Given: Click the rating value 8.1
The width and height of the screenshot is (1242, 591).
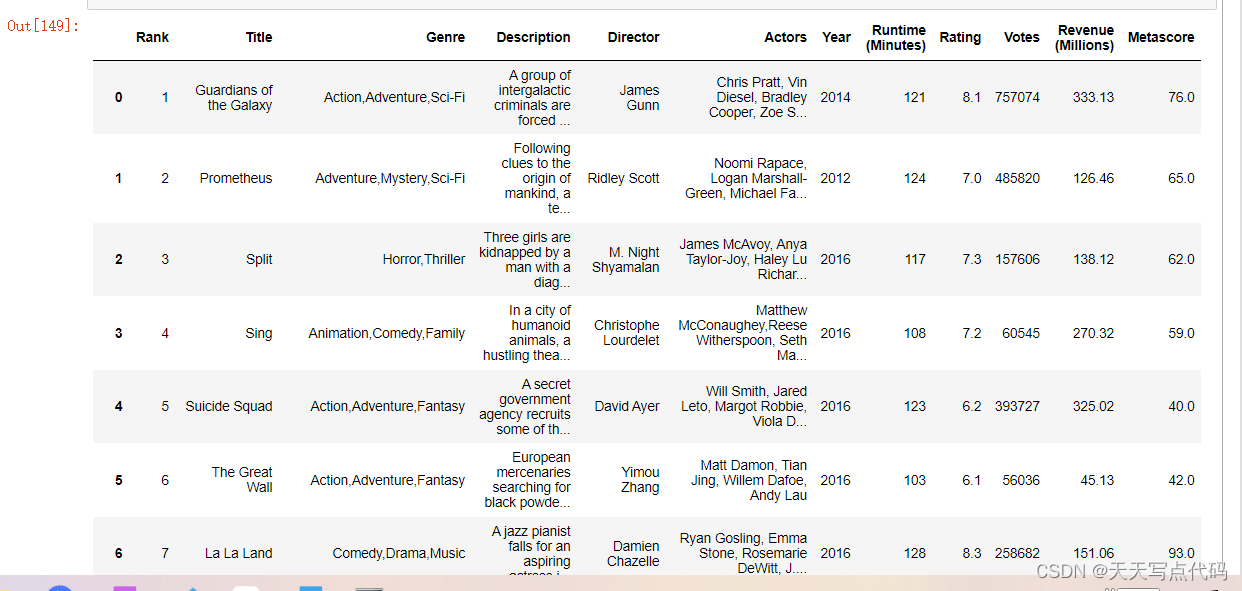Looking at the screenshot, I should point(971,98).
